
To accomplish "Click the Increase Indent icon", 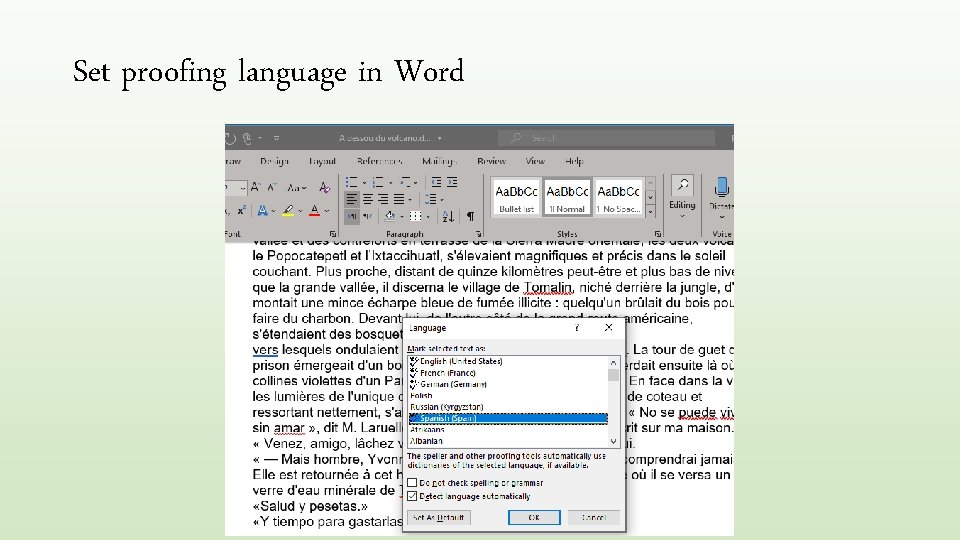I will (x=452, y=182).
